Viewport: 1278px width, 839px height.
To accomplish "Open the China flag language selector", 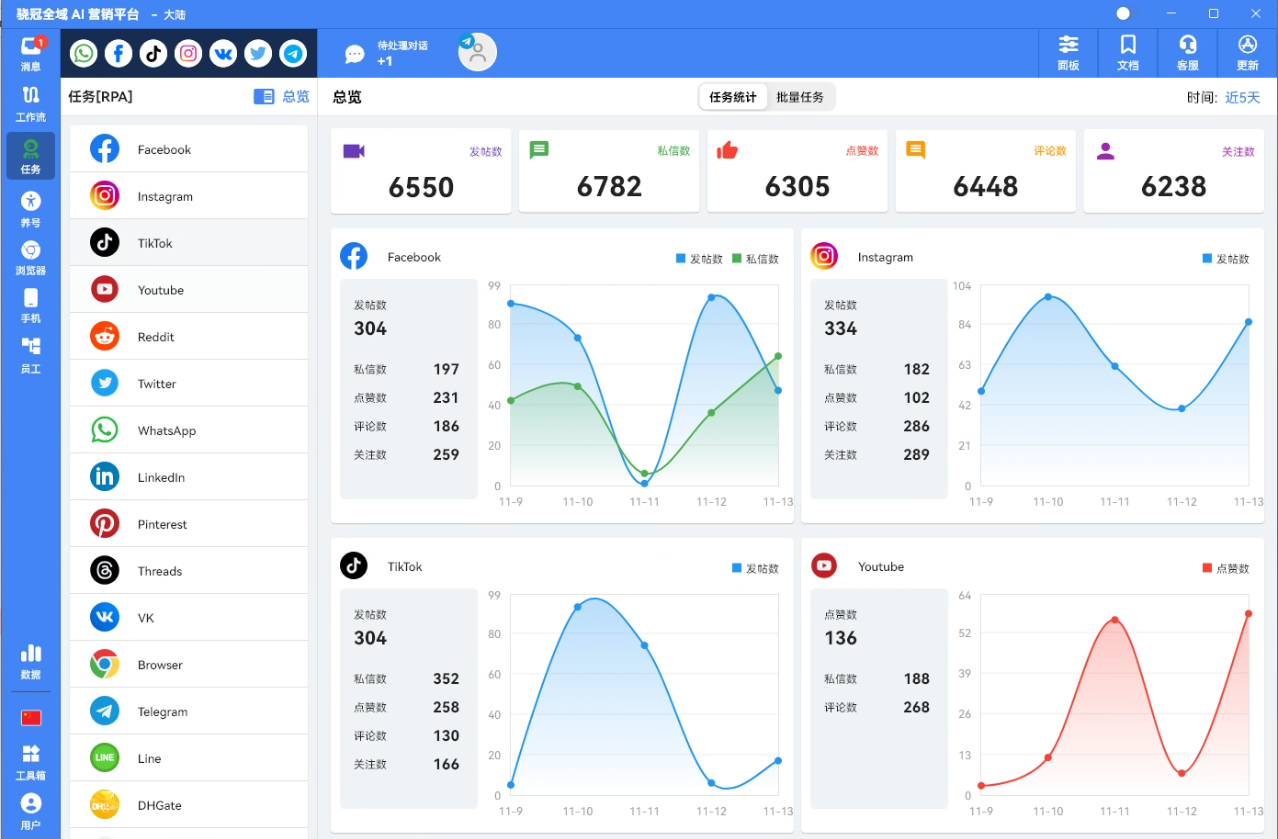I will click(31, 718).
